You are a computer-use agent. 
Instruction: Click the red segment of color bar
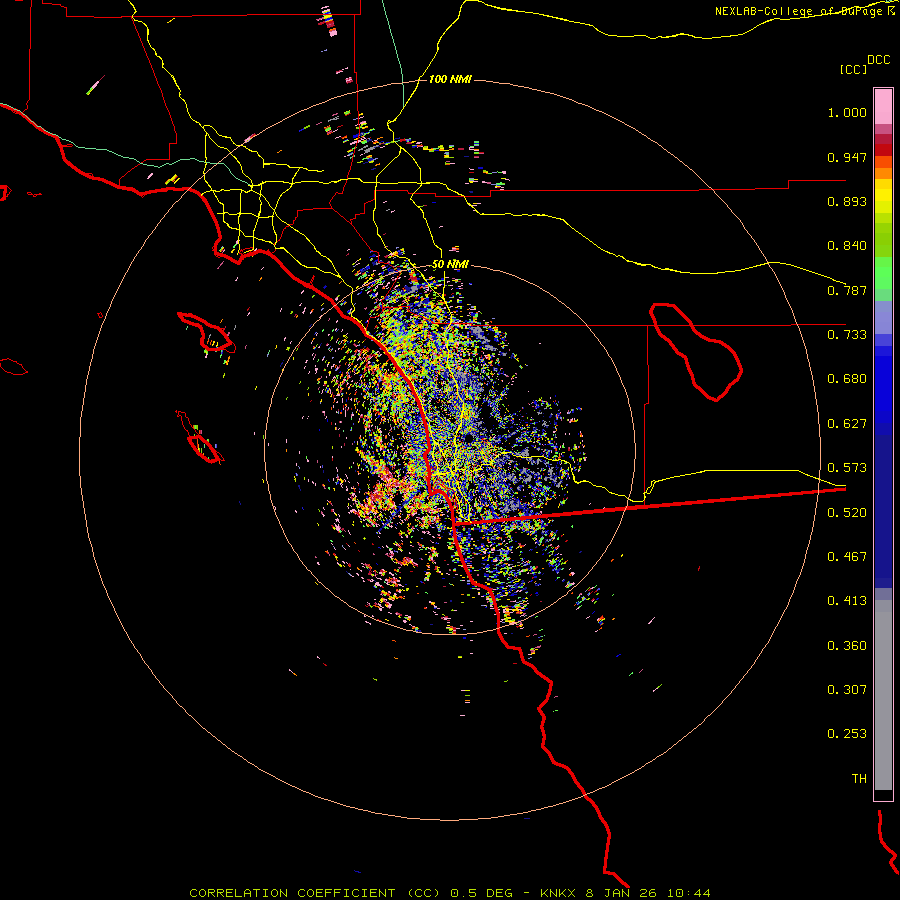tap(883, 149)
